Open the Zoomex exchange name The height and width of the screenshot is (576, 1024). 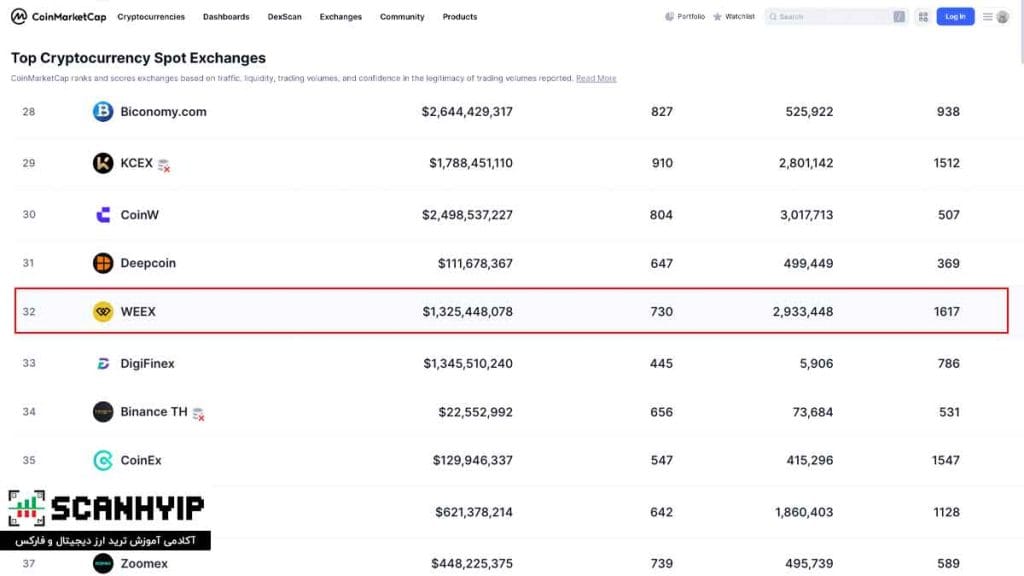(x=144, y=563)
